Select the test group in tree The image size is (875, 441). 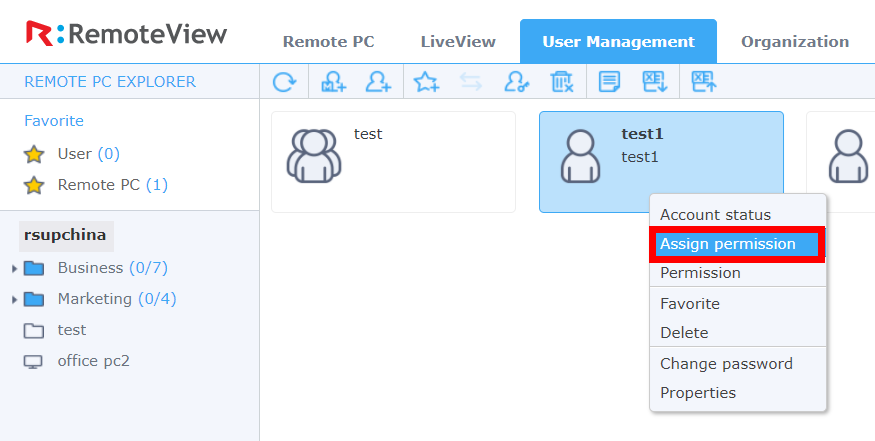72,330
